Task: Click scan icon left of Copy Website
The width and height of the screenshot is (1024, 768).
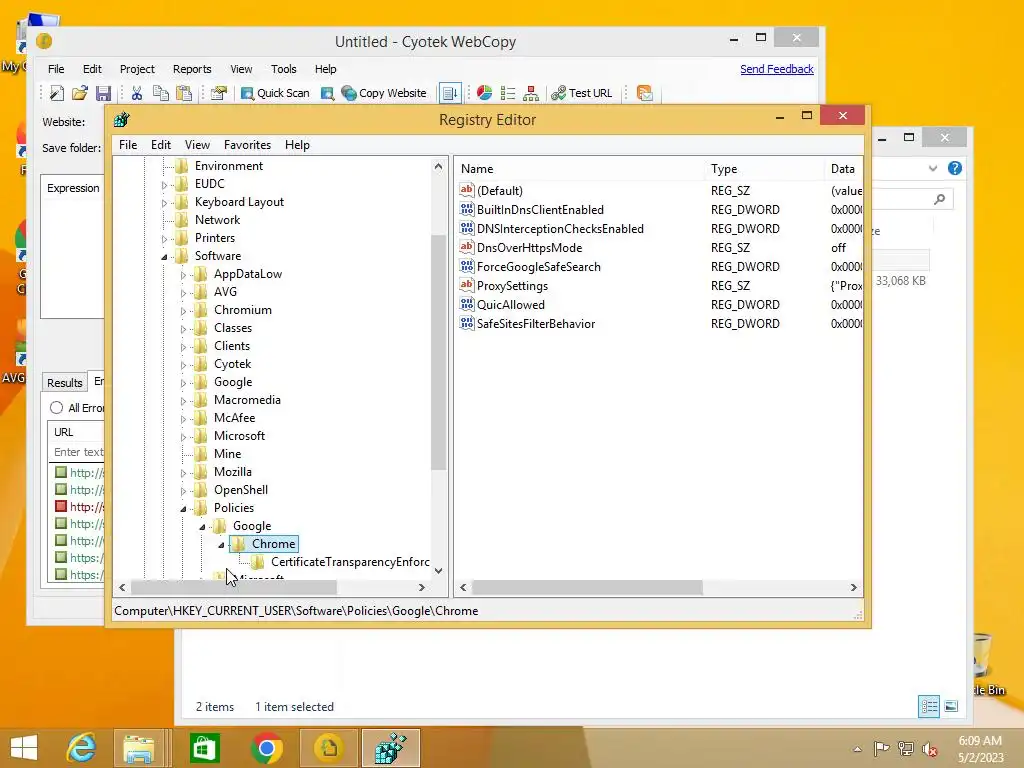Action: 327,93
